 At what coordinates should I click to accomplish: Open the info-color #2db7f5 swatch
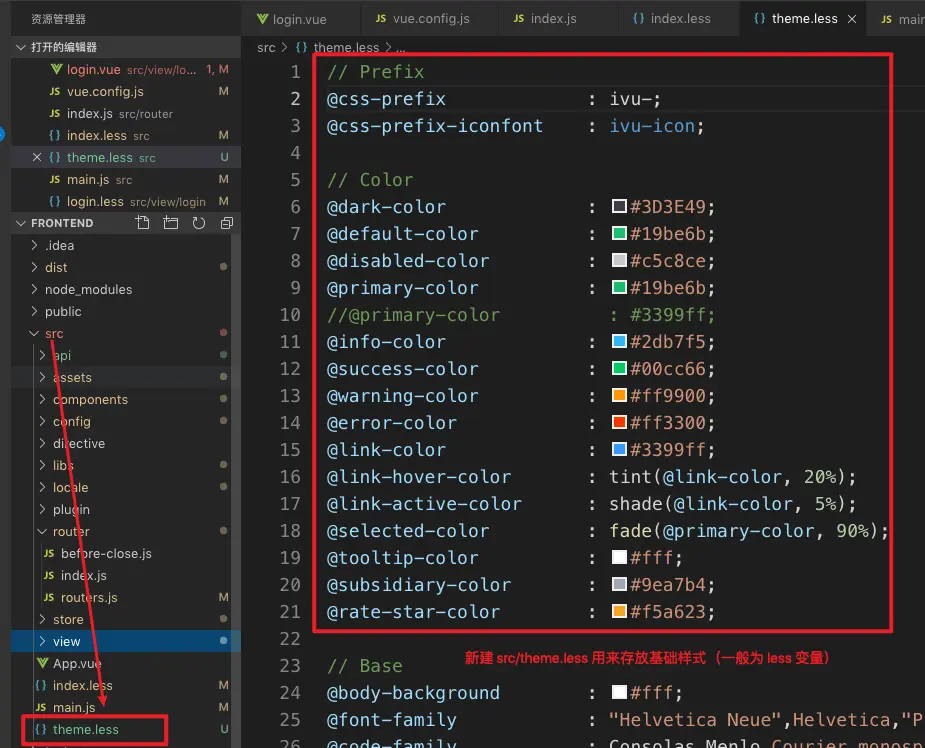619,342
